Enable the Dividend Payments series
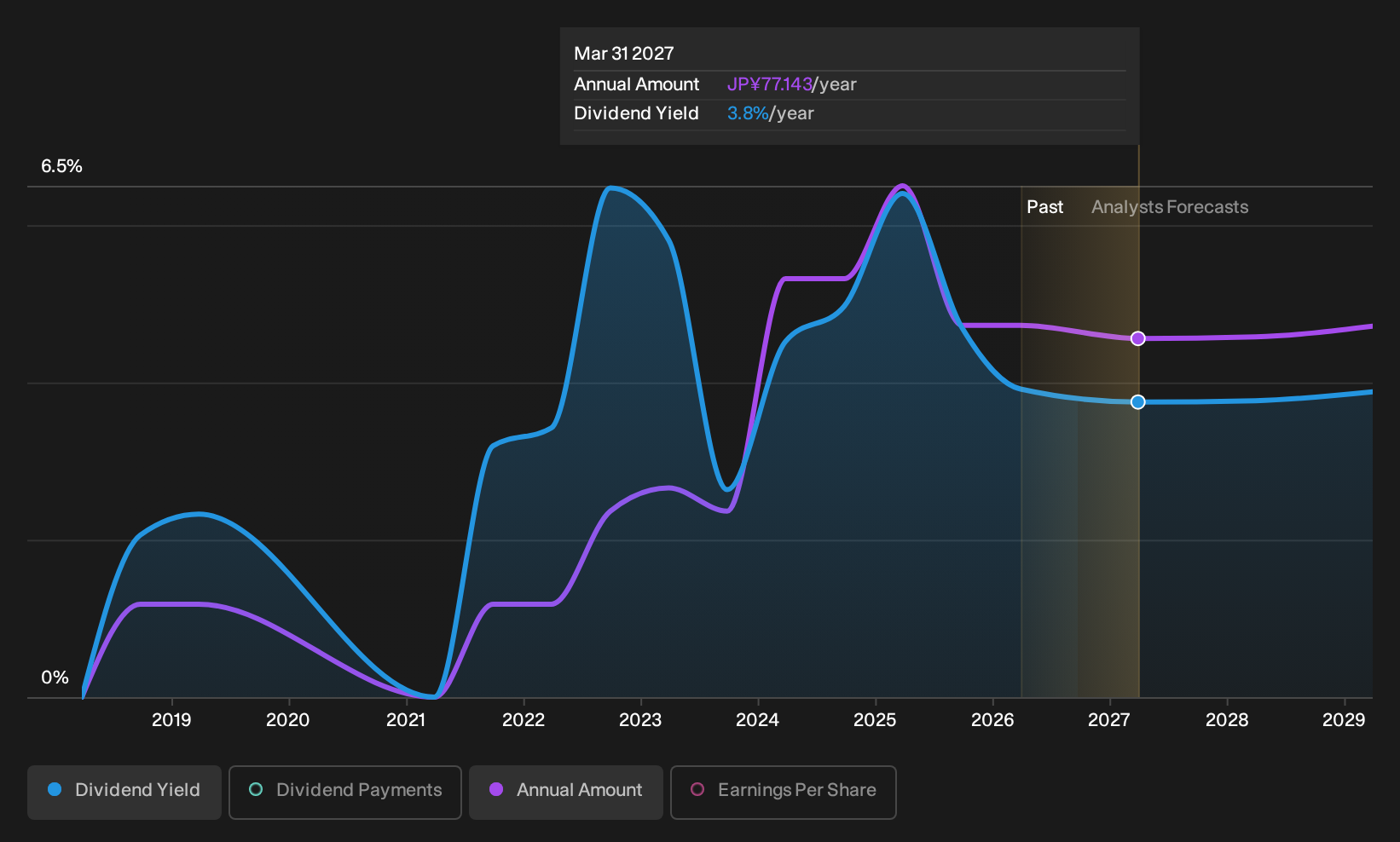 coord(345,792)
